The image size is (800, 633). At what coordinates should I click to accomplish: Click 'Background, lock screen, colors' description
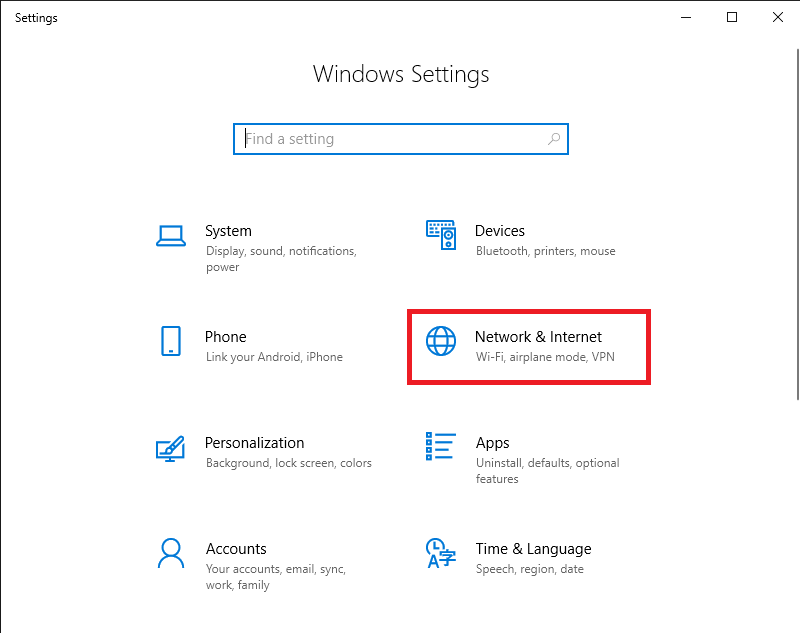pos(289,463)
